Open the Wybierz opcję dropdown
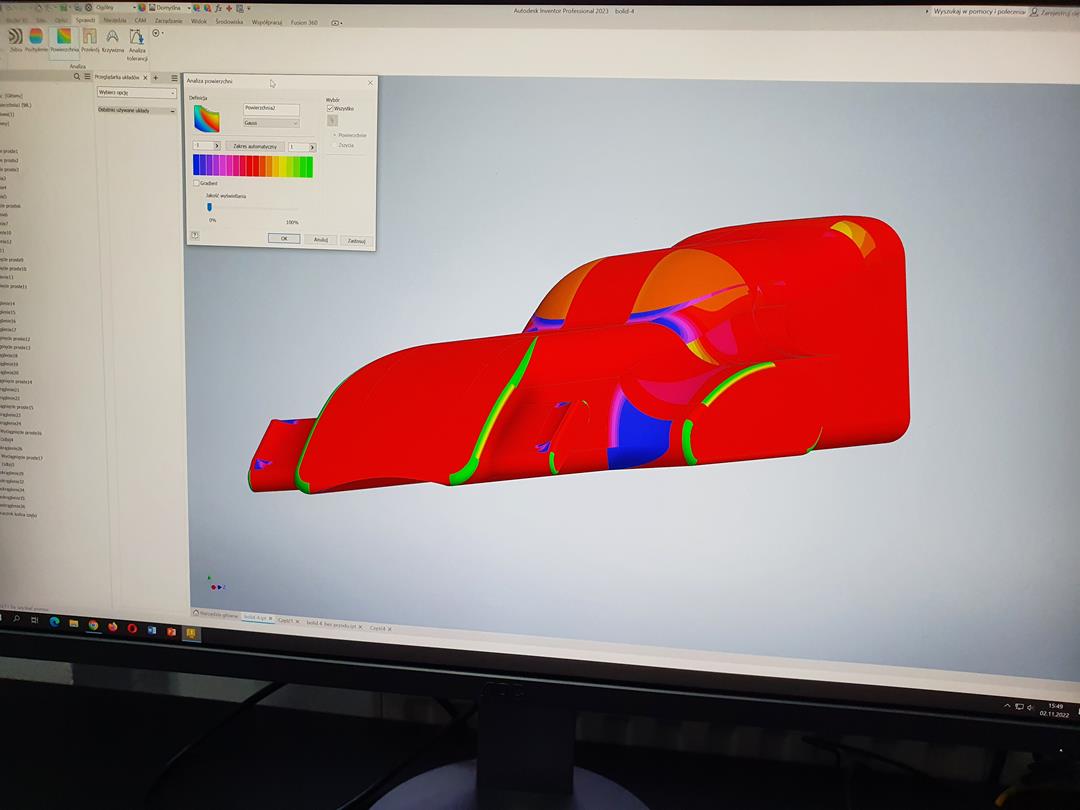This screenshot has width=1080, height=810. tap(137, 92)
